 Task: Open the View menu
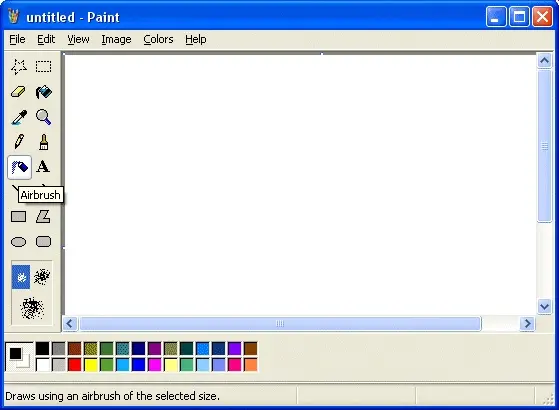(78, 39)
